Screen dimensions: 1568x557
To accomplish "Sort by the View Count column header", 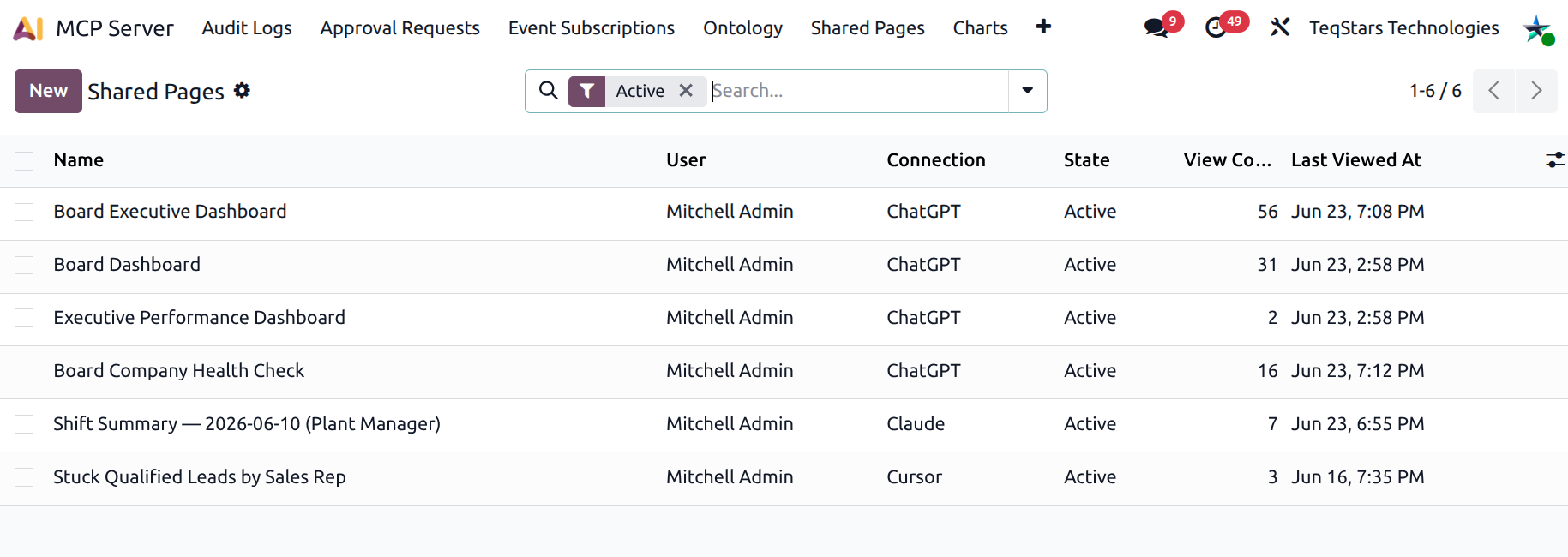I will click(1227, 160).
